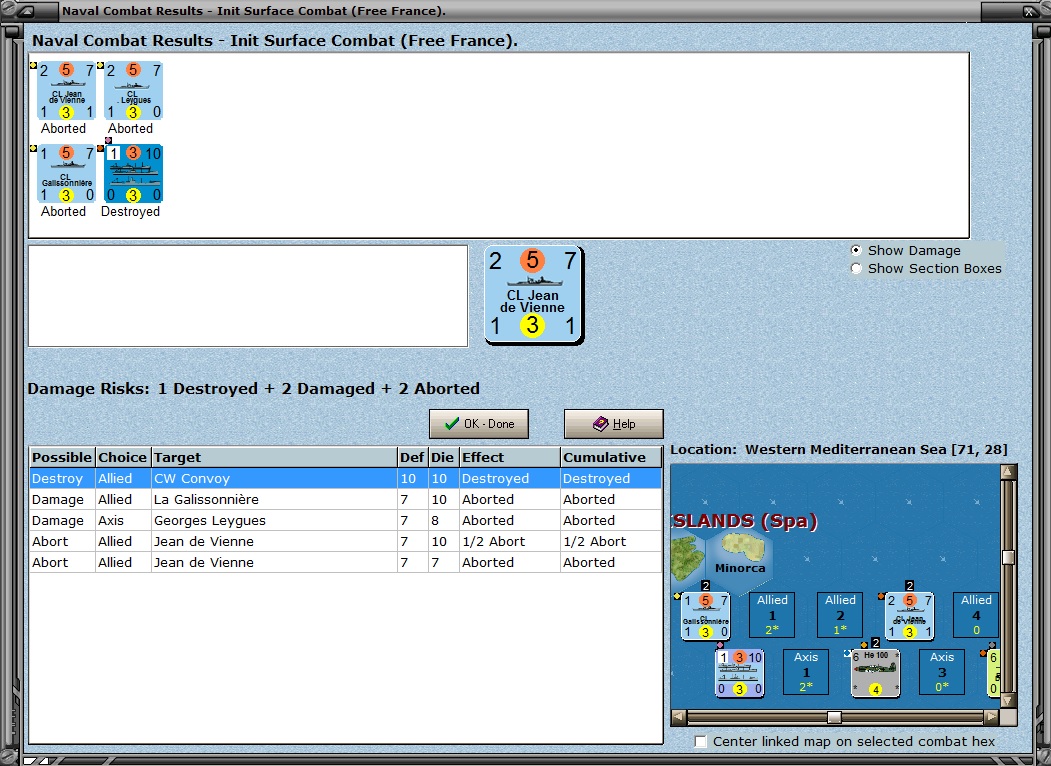Image resolution: width=1051 pixels, height=766 pixels.
Task: Click the He 100 aircraft counter
Action: (875, 673)
